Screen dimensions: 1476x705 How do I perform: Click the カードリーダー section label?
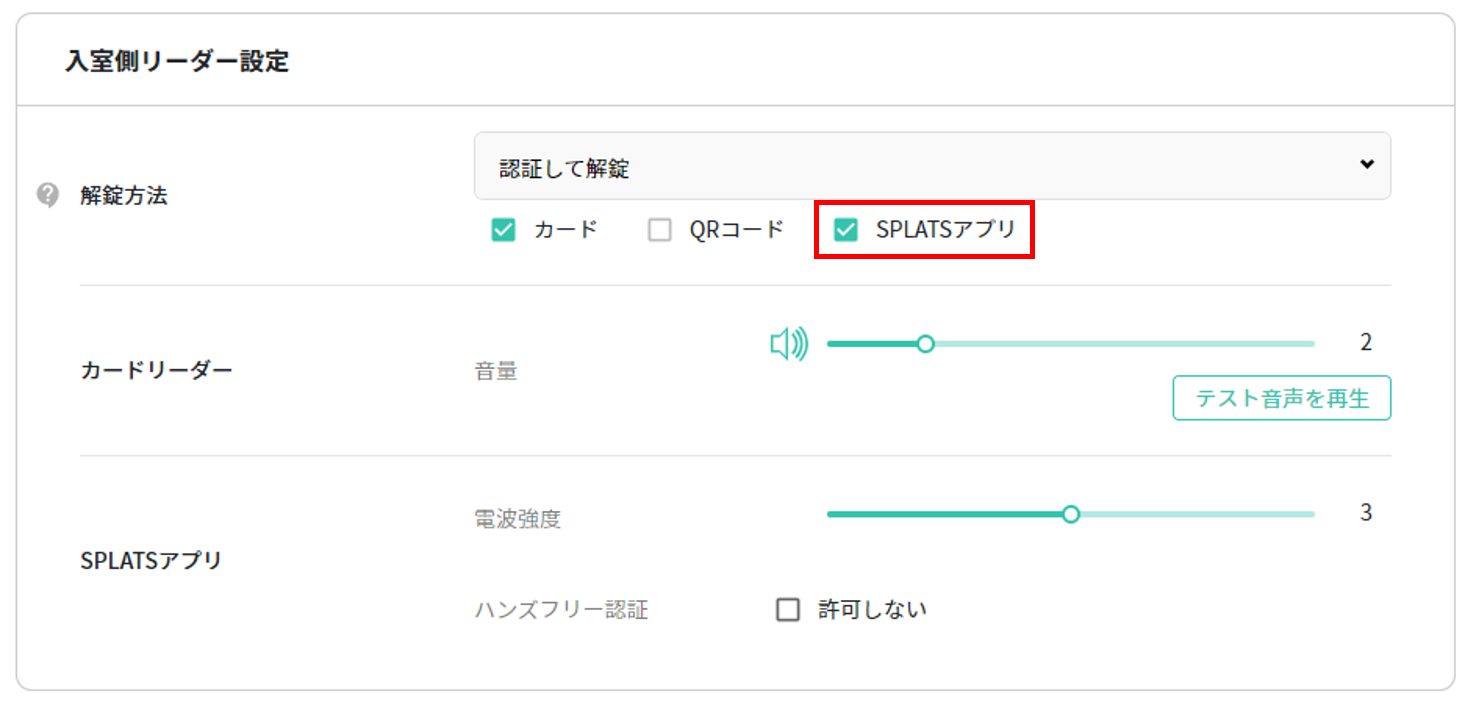click(156, 370)
